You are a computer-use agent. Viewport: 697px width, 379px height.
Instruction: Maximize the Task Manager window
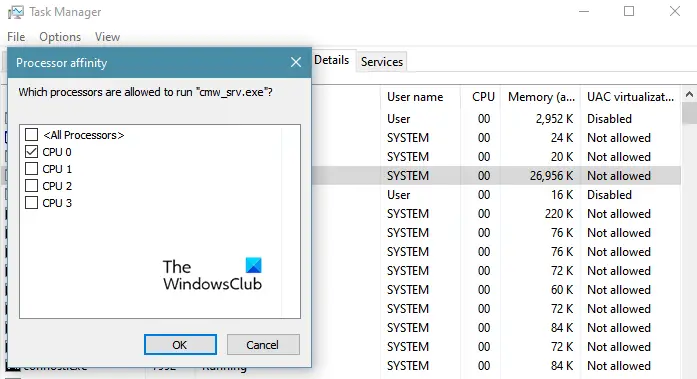pos(629,11)
